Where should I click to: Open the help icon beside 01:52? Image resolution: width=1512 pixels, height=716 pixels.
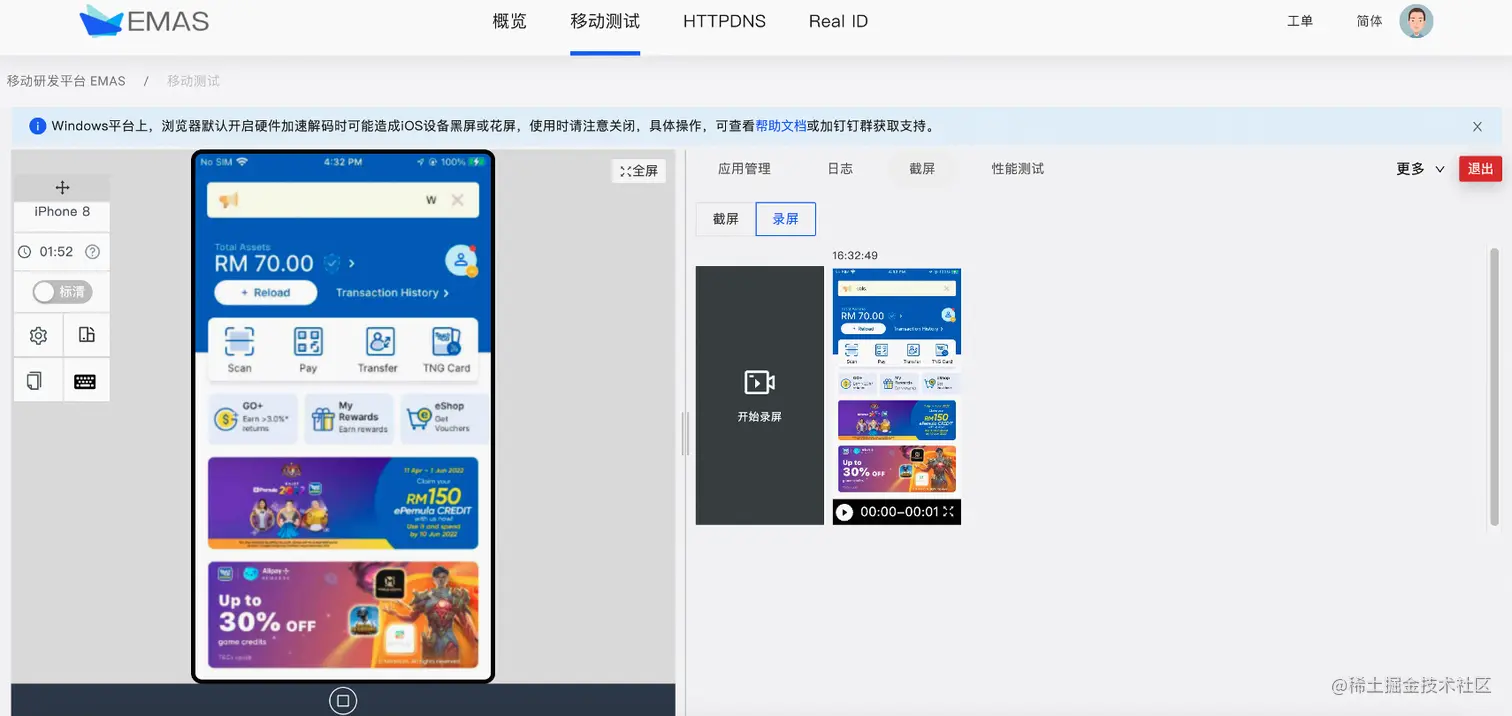click(93, 252)
